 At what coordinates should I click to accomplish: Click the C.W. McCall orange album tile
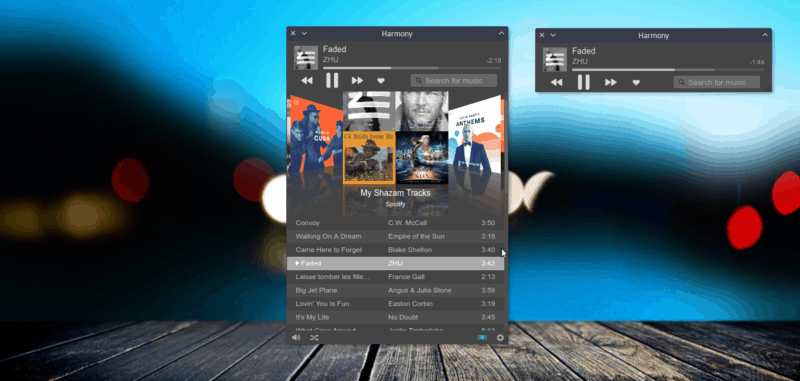pyautogui.click(x=369, y=158)
